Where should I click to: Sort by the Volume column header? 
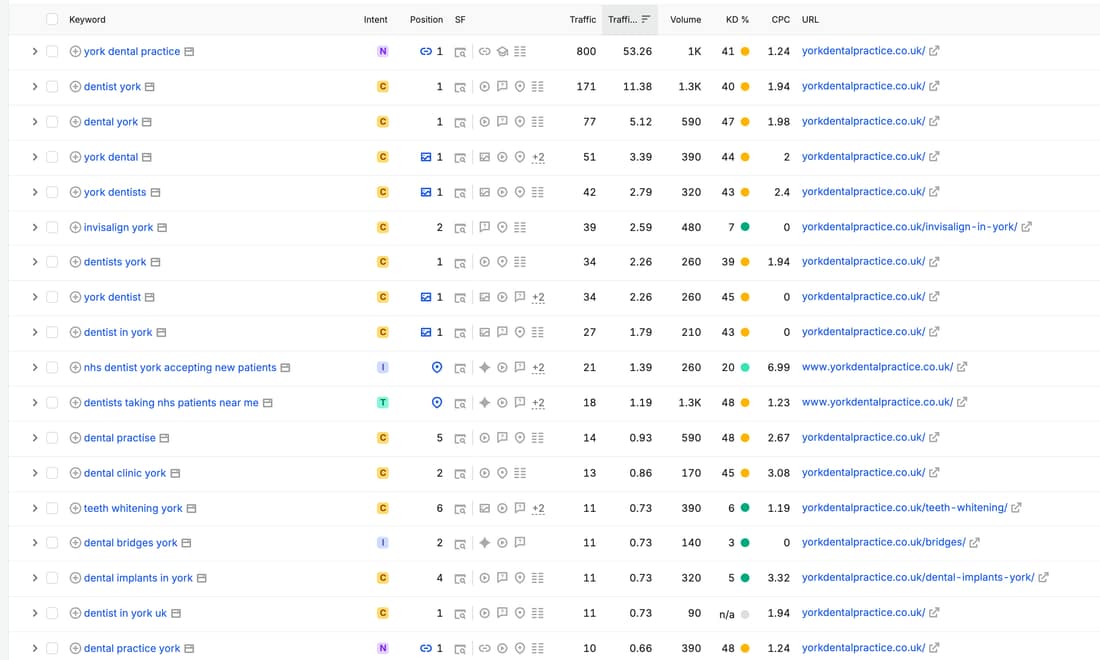[685, 20]
